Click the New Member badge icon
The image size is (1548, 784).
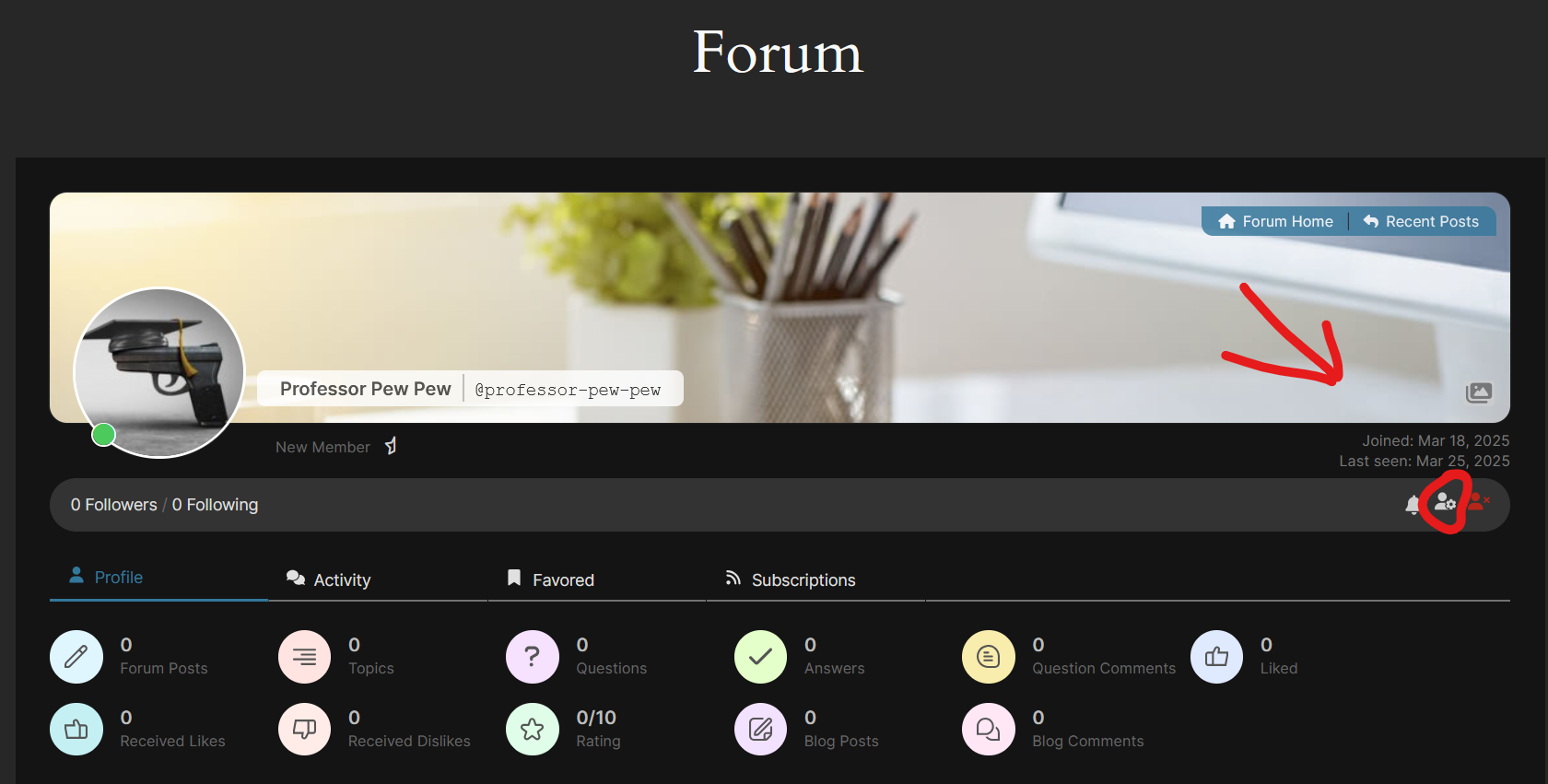pyautogui.click(x=391, y=447)
